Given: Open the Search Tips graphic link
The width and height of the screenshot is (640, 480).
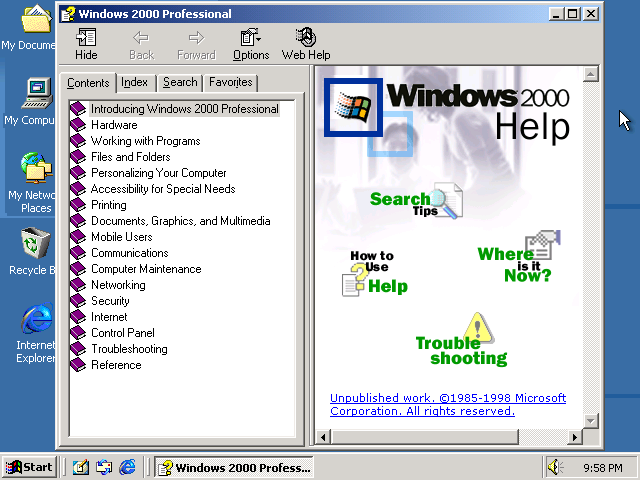Looking at the screenshot, I should click(x=416, y=202).
